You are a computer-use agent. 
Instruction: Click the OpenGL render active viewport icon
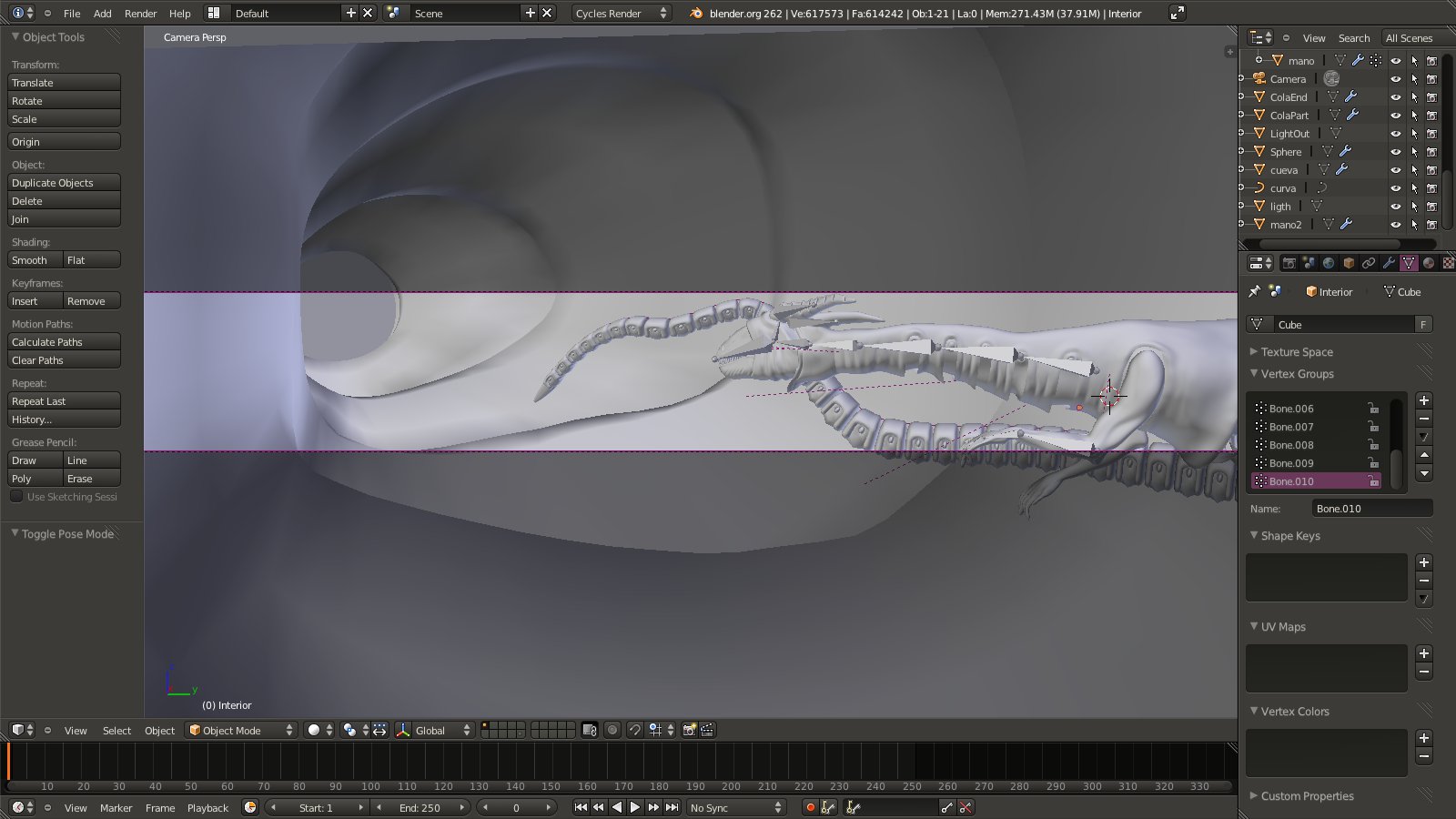pos(690,730)
